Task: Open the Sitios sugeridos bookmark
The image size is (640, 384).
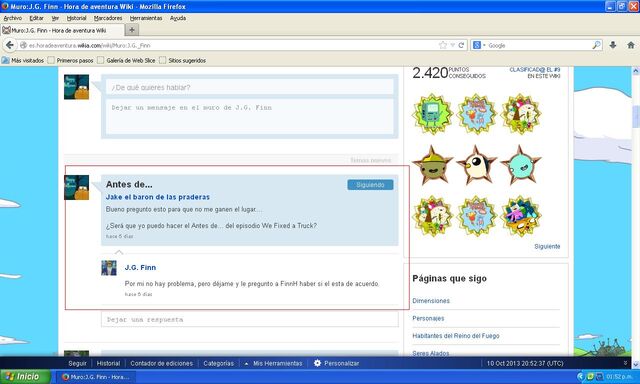Action: point(182,60)
